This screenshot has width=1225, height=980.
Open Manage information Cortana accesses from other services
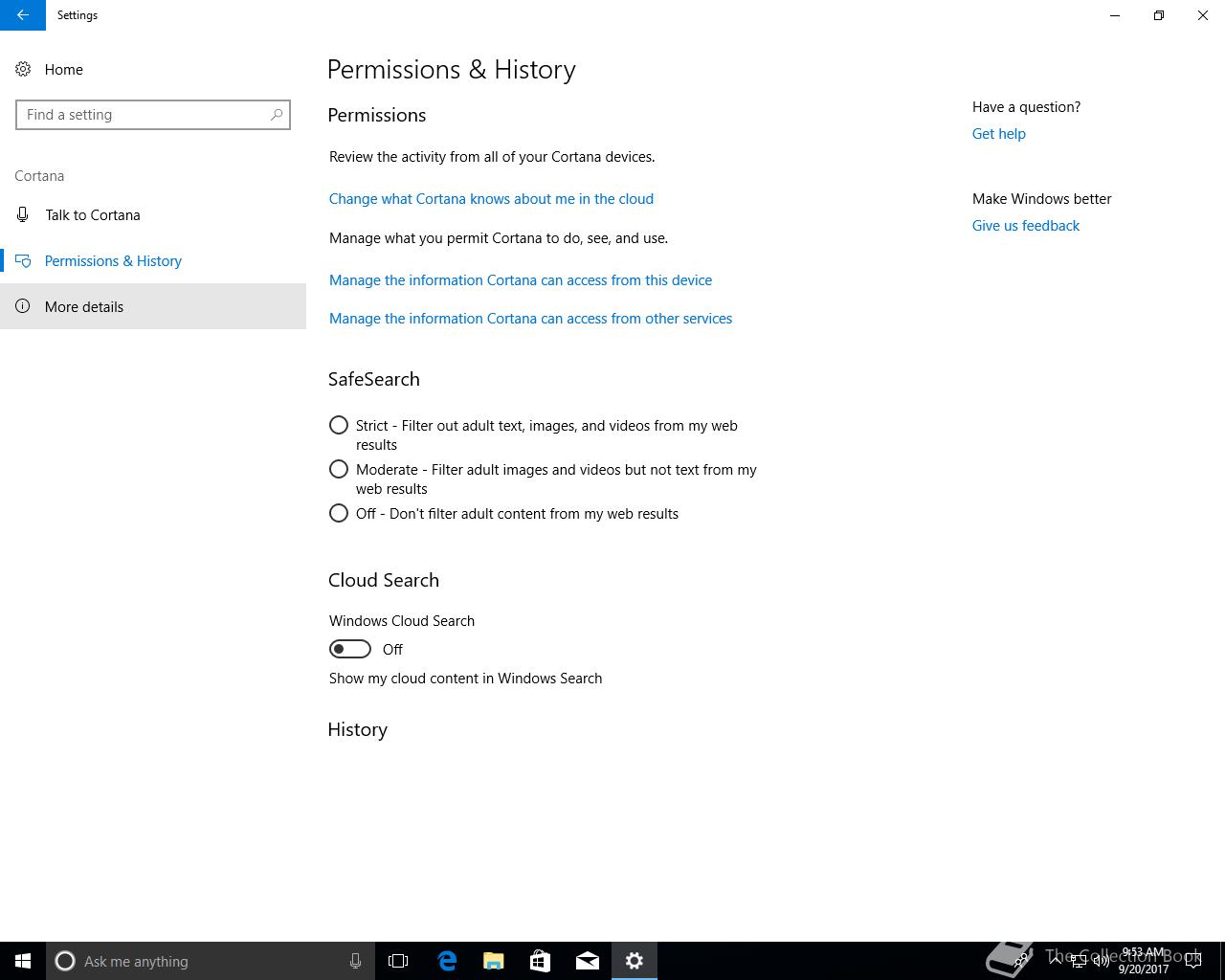coord(530,319)
